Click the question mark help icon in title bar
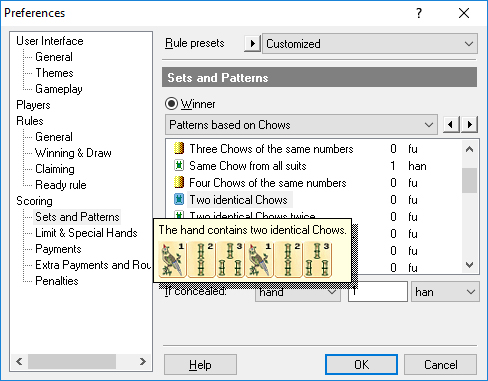488x381 pixels. pyautogui.click(x=419, y=13)
